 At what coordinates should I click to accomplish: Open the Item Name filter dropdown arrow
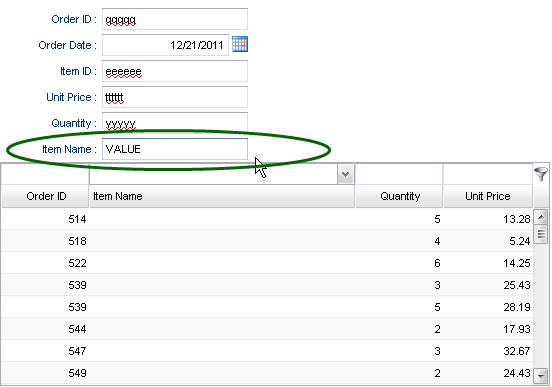coord(345,174)
